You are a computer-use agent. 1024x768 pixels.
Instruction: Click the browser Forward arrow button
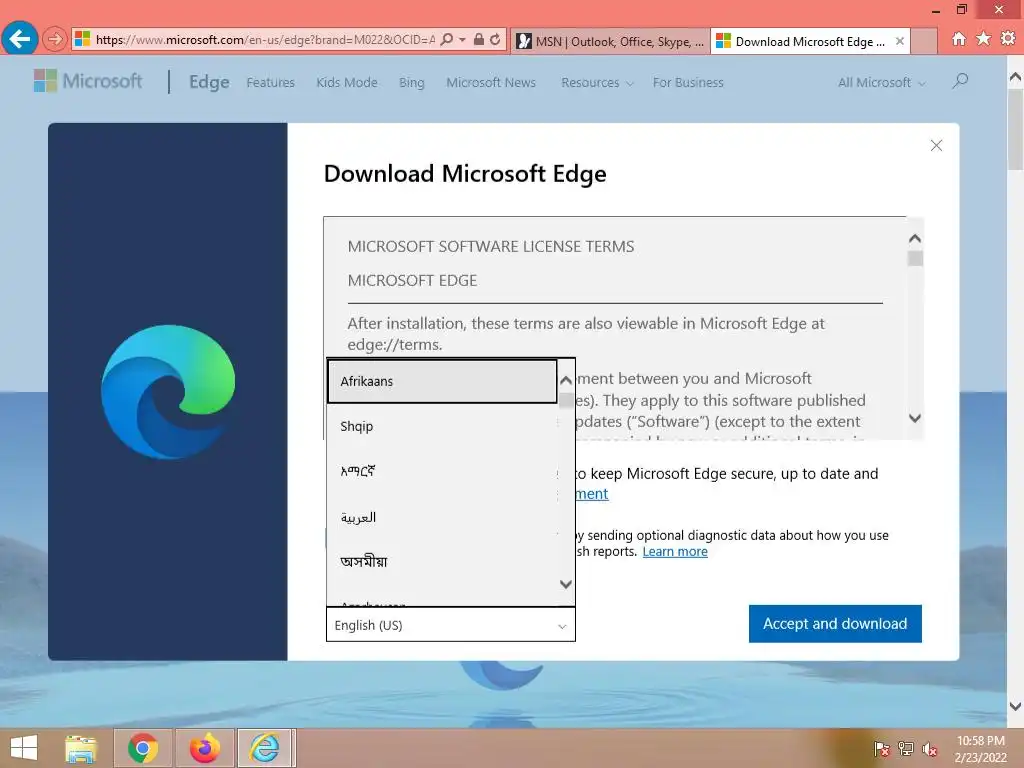[55, 40]
